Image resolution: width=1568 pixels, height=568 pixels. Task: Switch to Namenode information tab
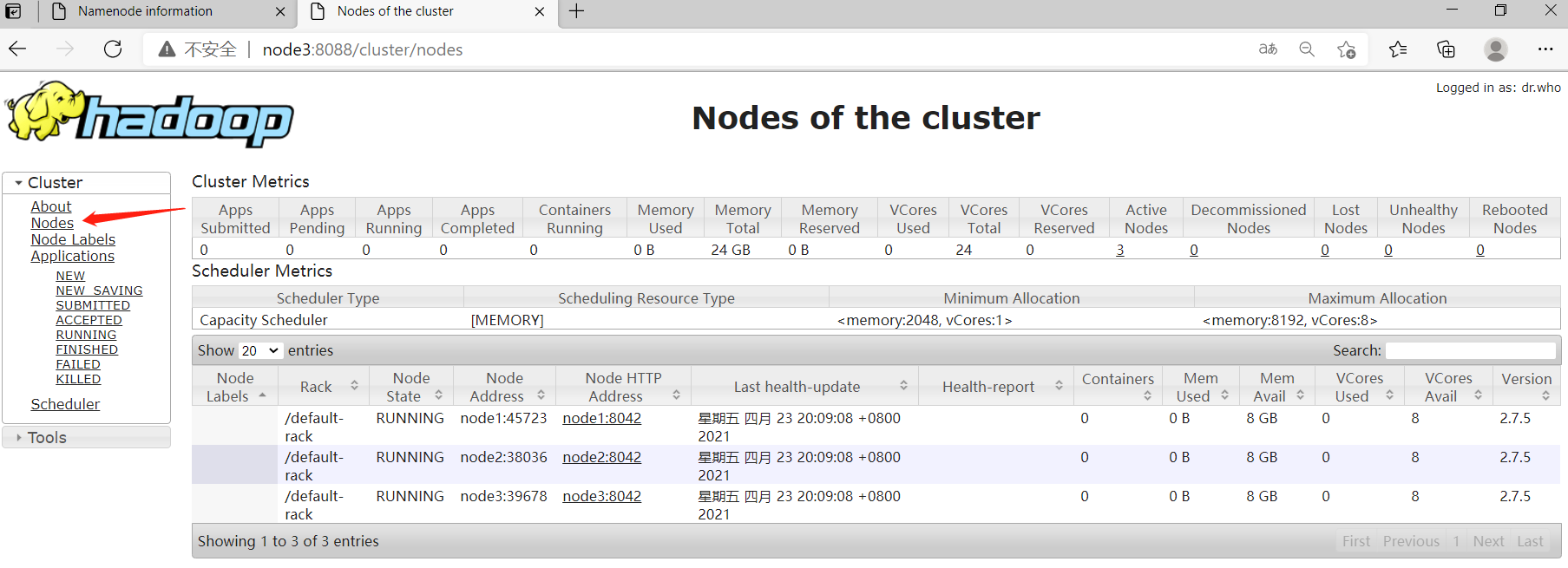point(145,11)
